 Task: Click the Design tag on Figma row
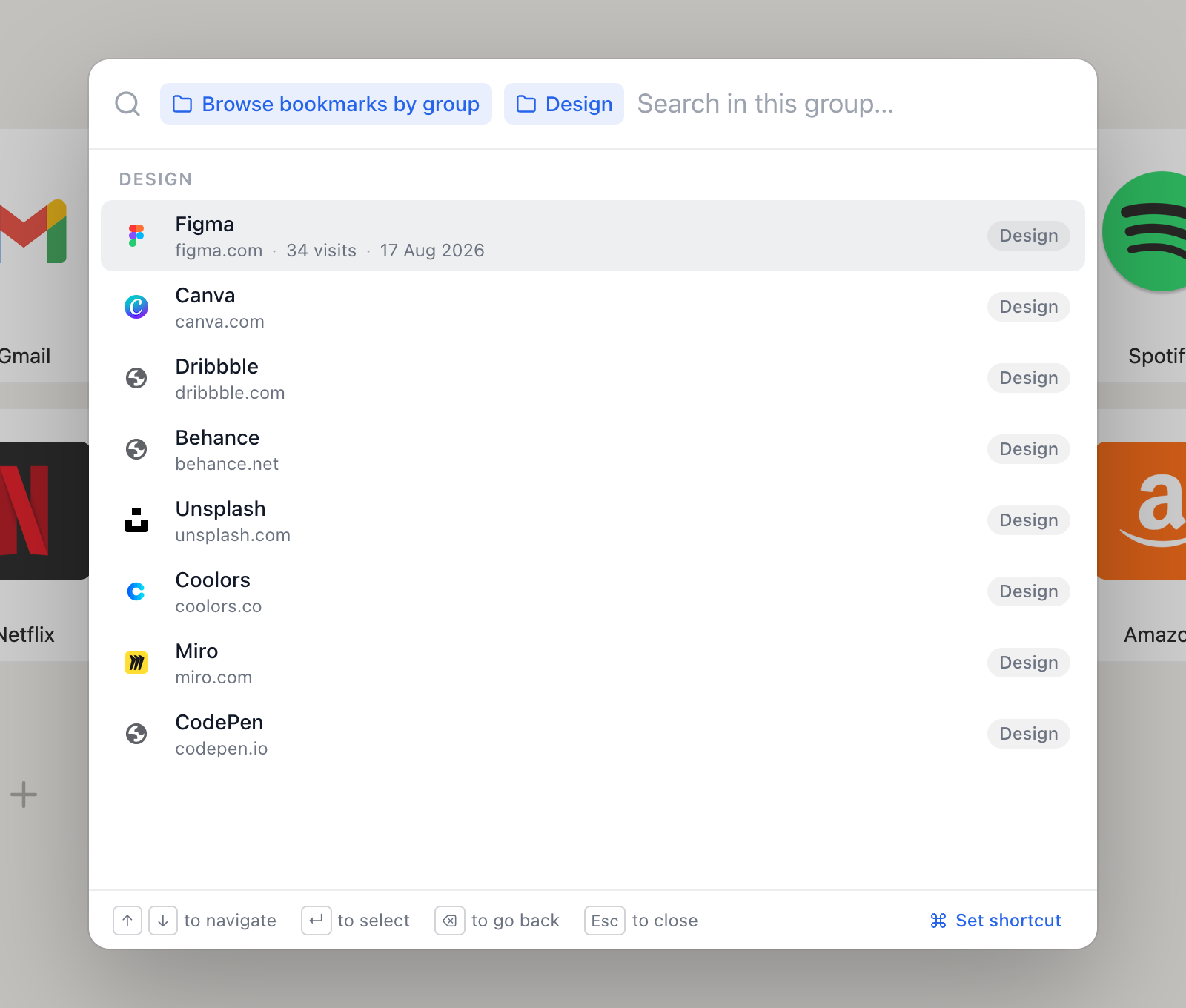tap(1029, 236)
